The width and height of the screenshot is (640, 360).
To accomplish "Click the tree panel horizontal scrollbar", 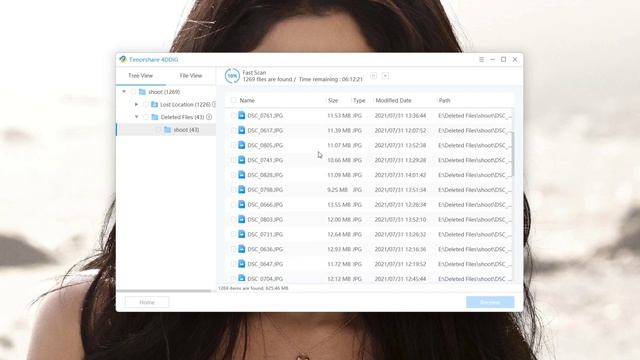I will tap(164, 291).
